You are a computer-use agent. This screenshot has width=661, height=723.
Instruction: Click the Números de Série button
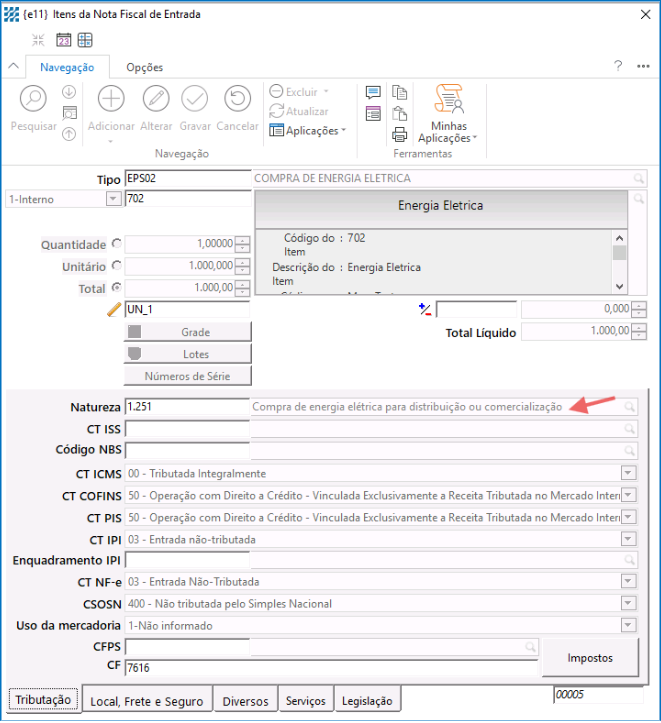click(187, 376)
